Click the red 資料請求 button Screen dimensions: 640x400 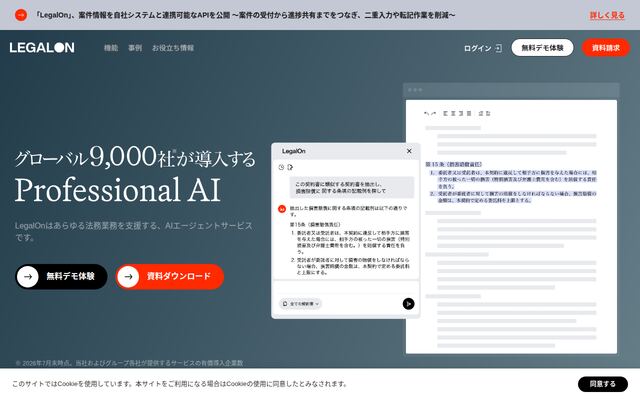(606, 48)
